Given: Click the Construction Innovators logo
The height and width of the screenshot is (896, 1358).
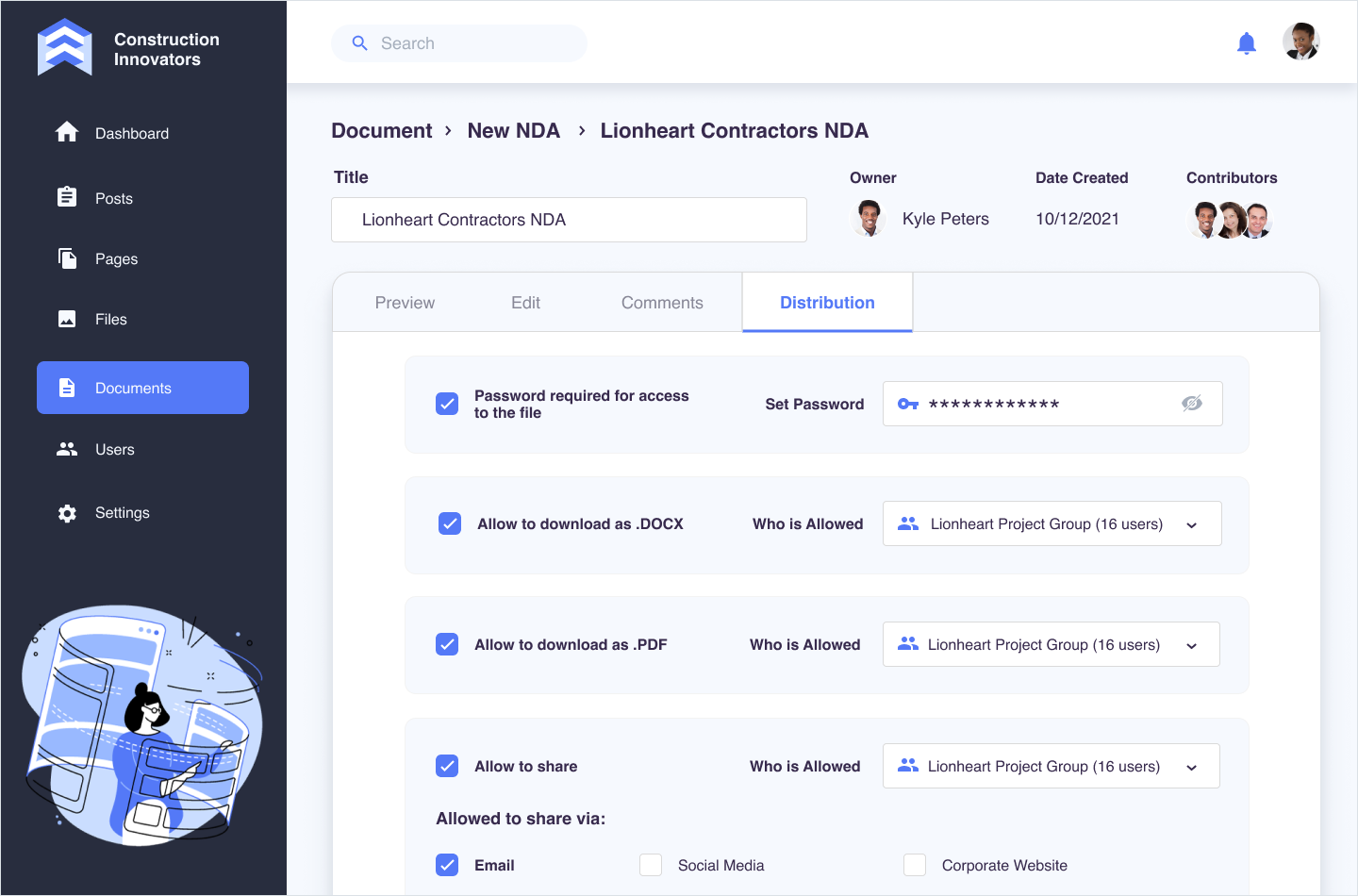Looking at the screenshot, I should pos(65,47).
